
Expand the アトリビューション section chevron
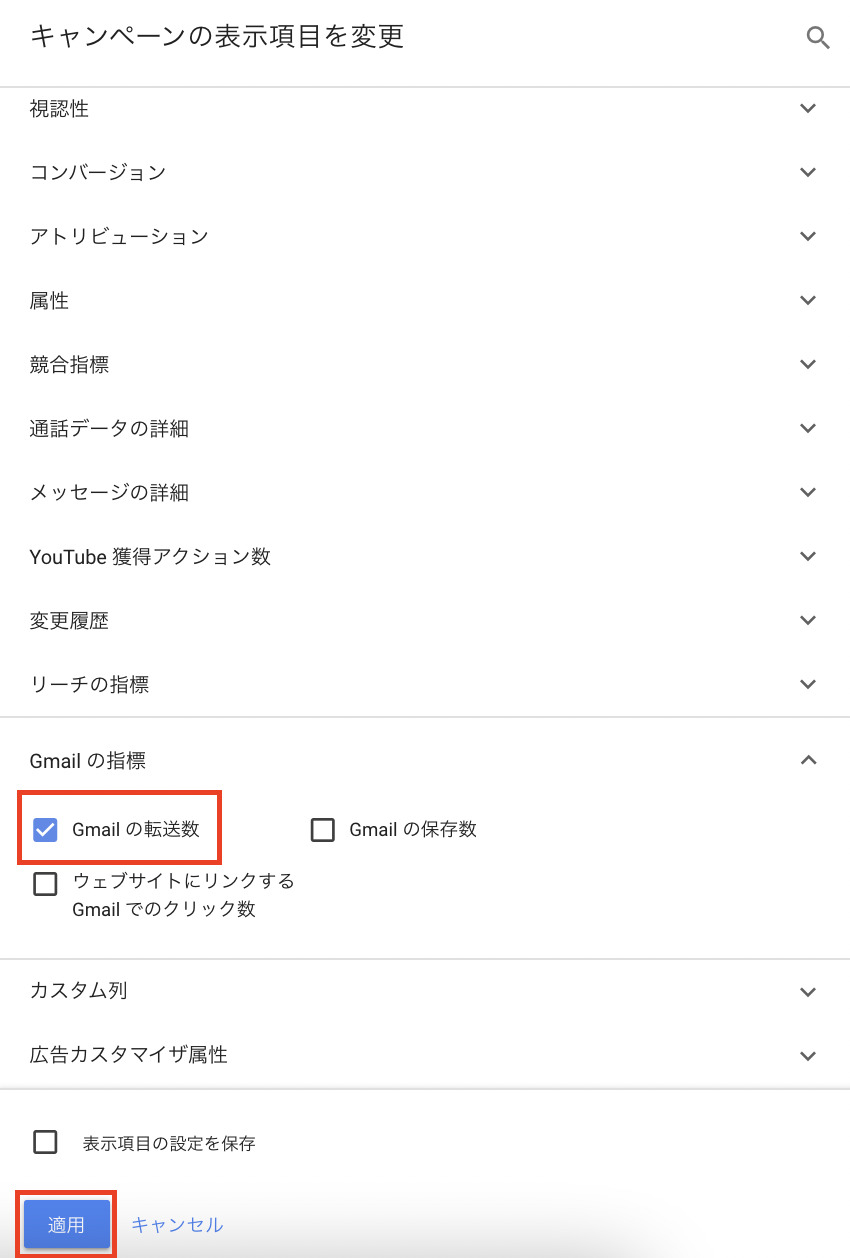coord(809,236)
